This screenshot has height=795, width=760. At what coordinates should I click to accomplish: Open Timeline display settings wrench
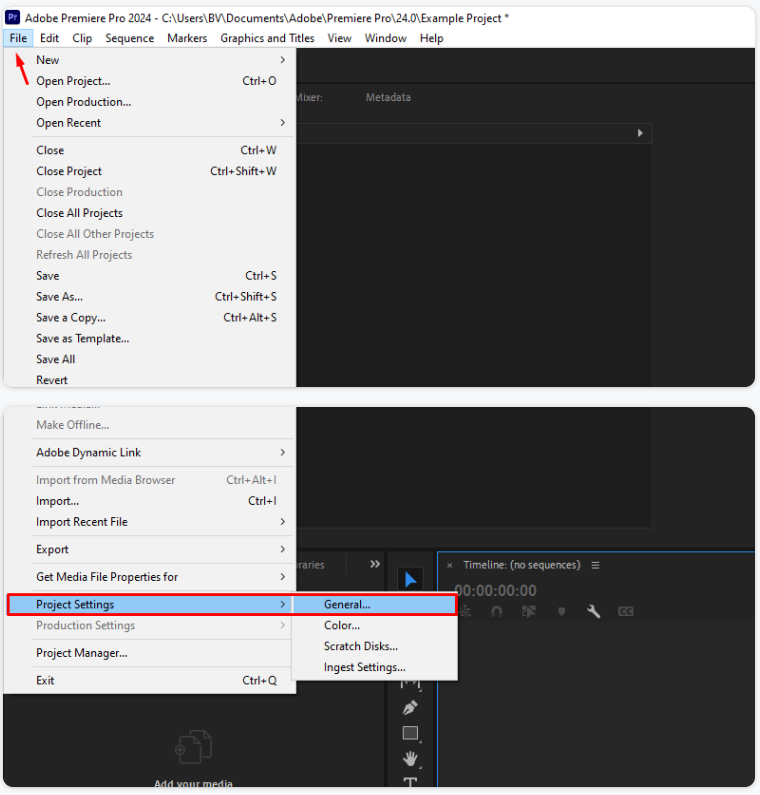point(594,611)
